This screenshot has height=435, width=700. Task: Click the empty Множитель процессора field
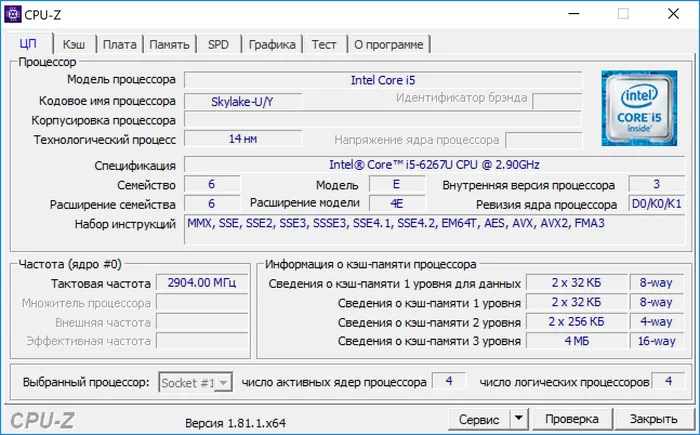[202, 303]
